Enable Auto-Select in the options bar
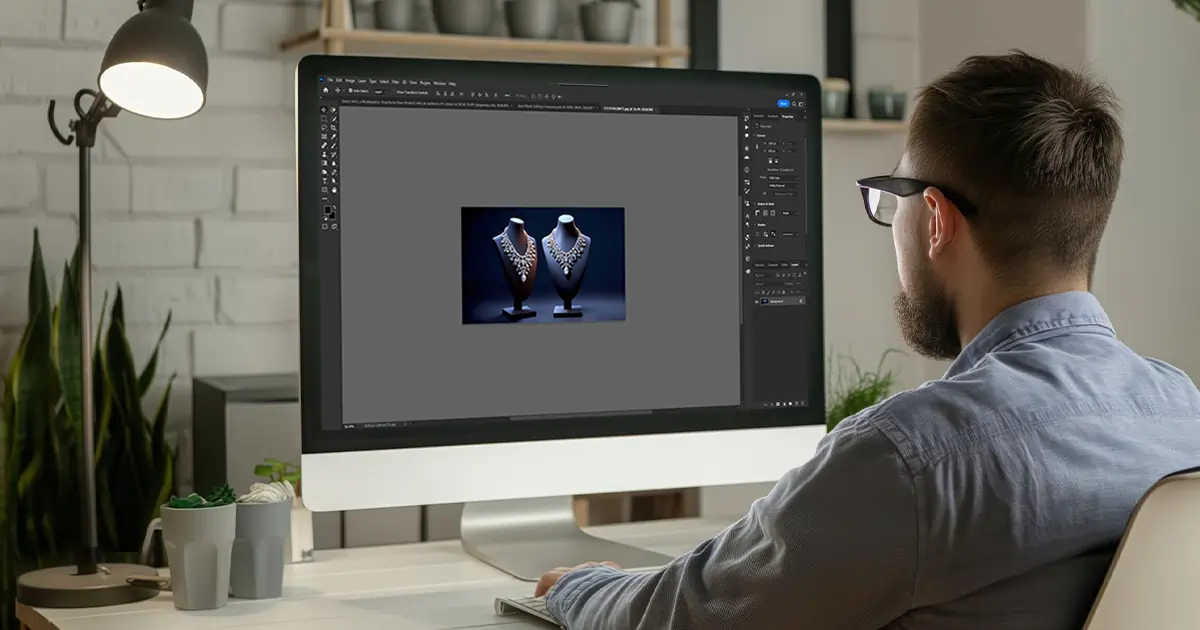The image size is (1200, 630). [x=352, y=90]
